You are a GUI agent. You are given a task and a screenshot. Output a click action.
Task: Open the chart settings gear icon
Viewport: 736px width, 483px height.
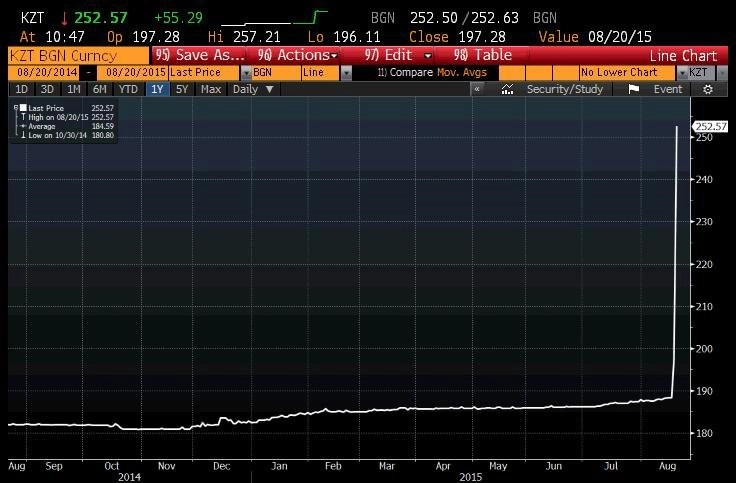(x=708, y=89)
